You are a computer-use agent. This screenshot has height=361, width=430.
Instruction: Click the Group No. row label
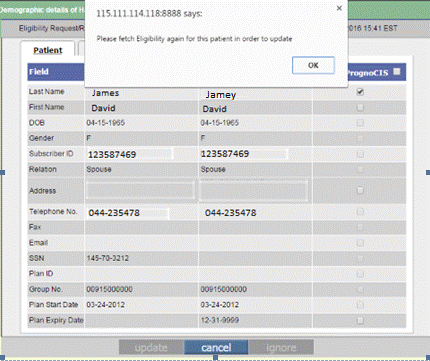tap(45, 289)
